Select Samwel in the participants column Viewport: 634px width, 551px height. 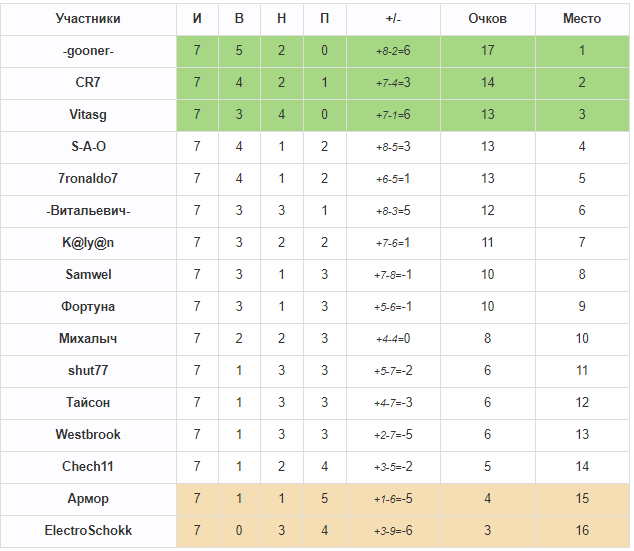(x=88, y=274)
